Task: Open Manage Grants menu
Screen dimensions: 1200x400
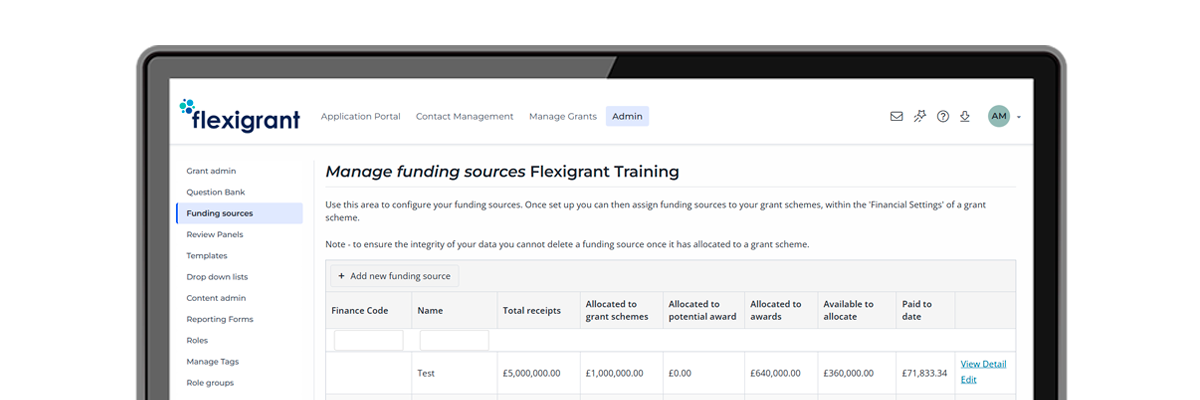Action: click(561, 116)
